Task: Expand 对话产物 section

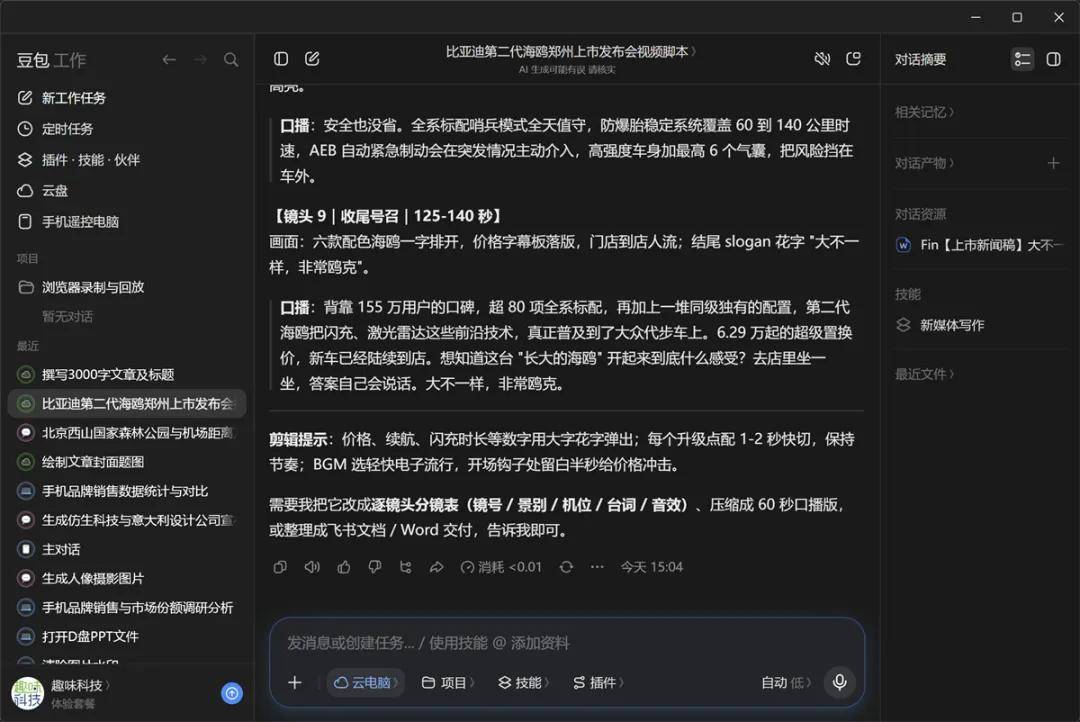Action: pos(924,163)
